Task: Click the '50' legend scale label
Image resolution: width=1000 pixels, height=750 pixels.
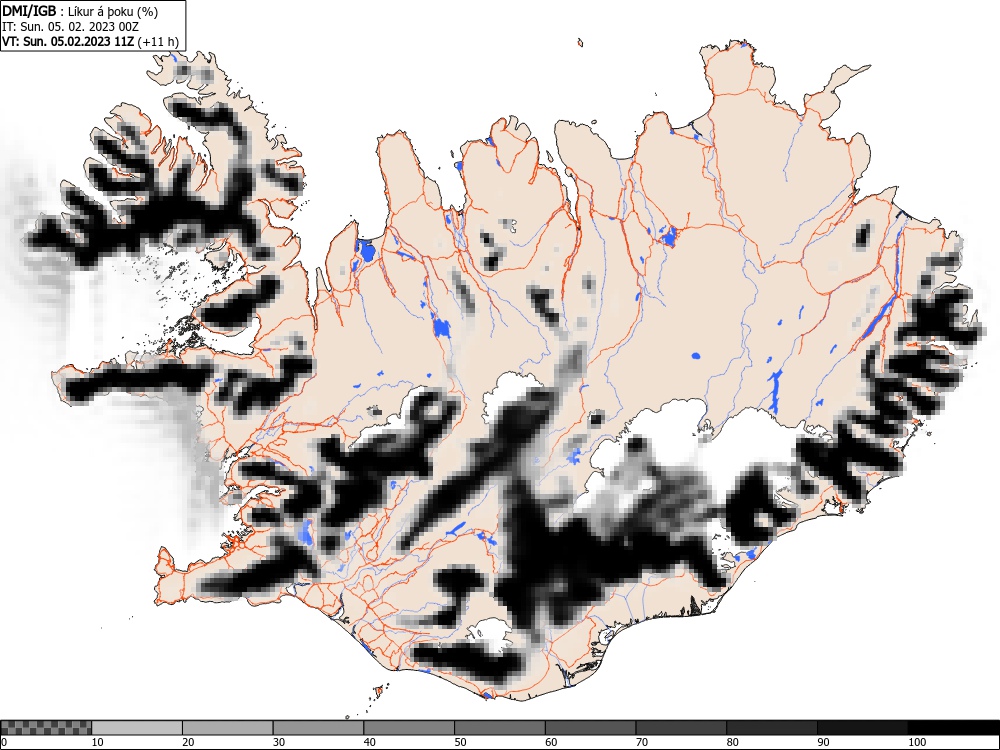Action: (x=460, y=742)
